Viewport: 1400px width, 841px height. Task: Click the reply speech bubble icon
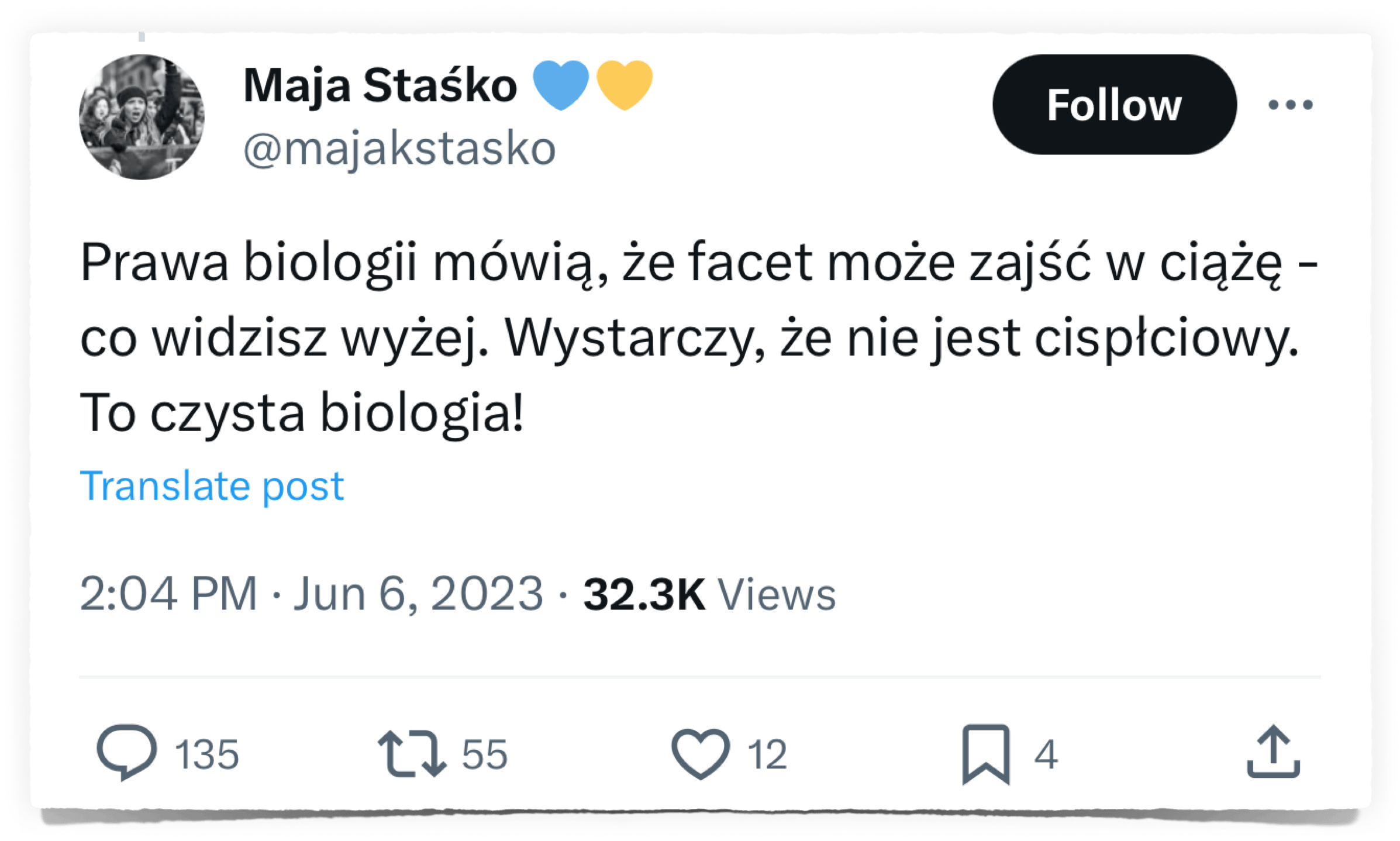pyautogui.click(x=126, y=752)
